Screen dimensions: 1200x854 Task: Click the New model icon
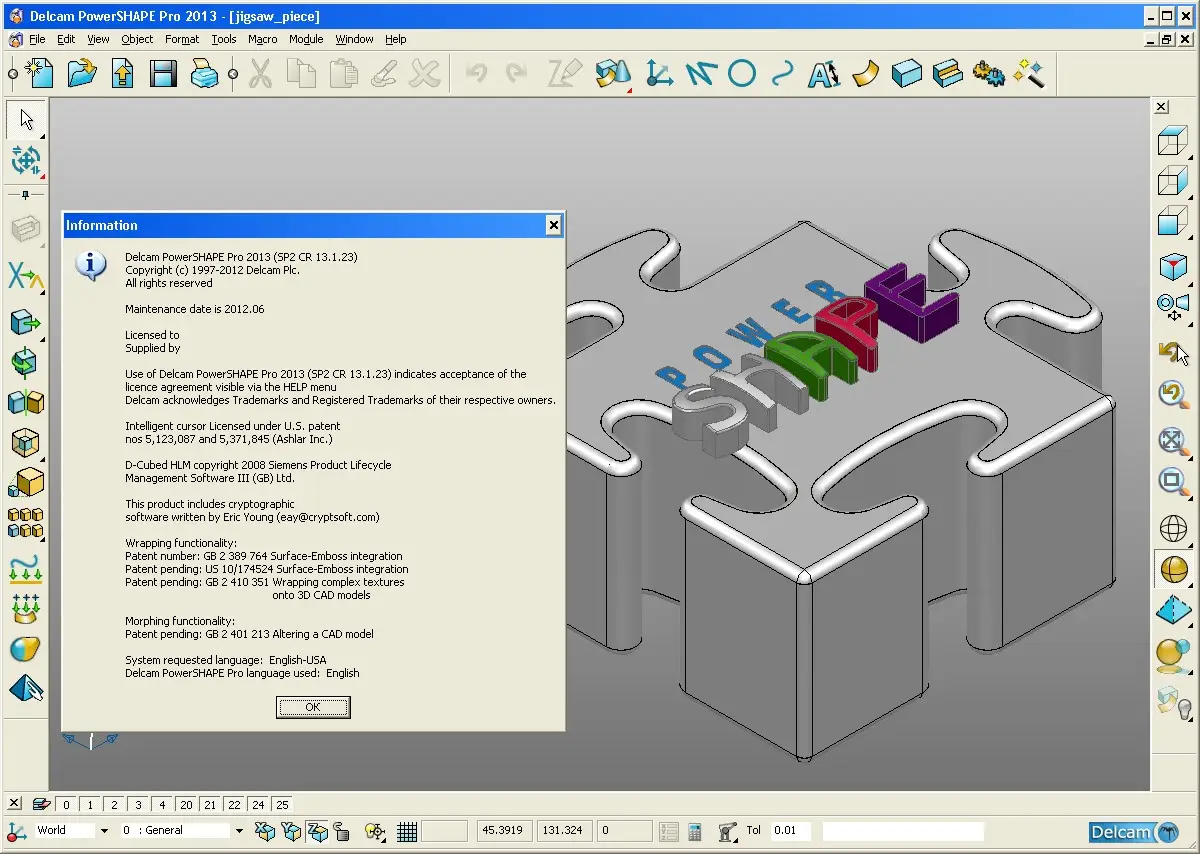point(38,74)
